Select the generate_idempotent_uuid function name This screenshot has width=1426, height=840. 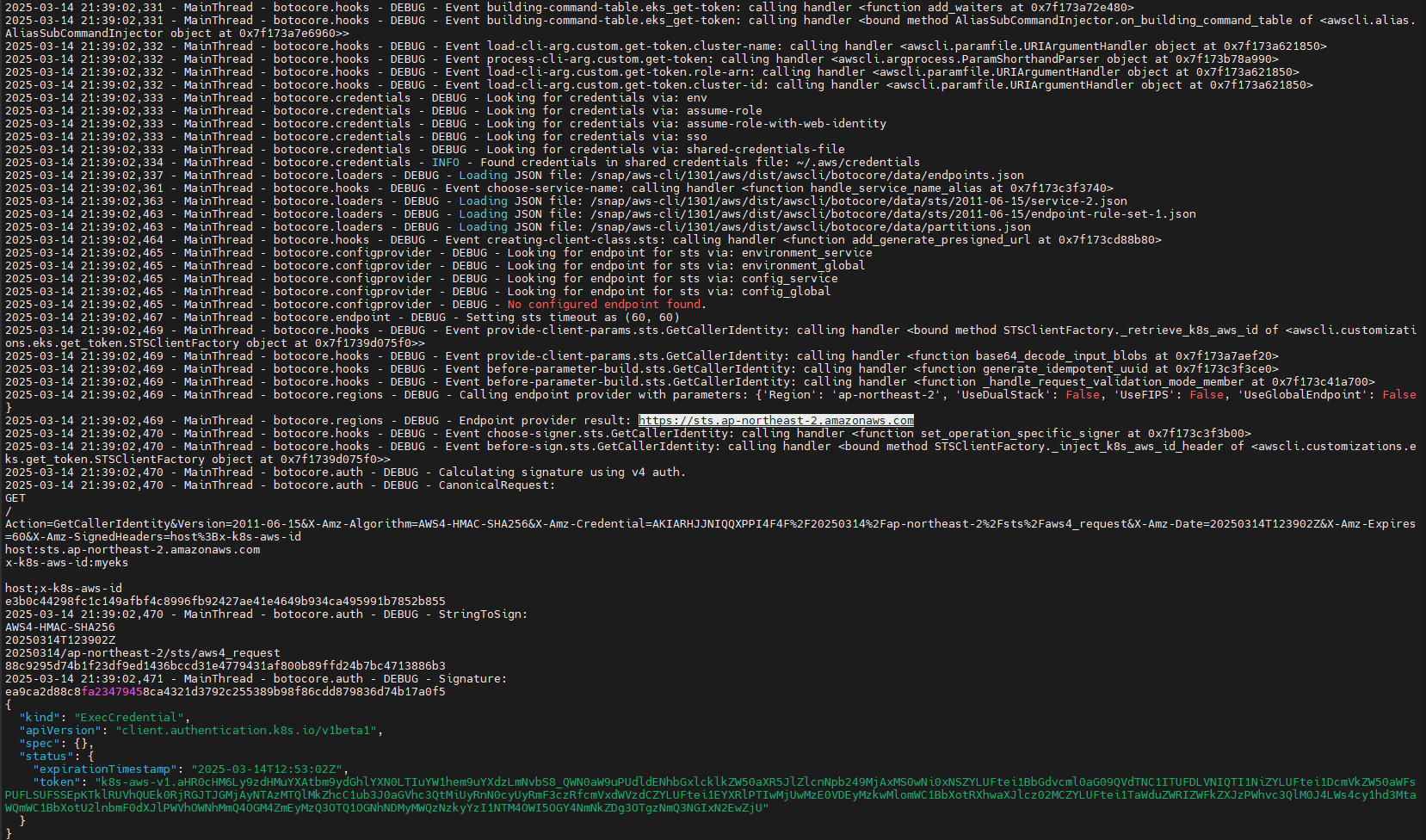click(x=1065, y=368)
